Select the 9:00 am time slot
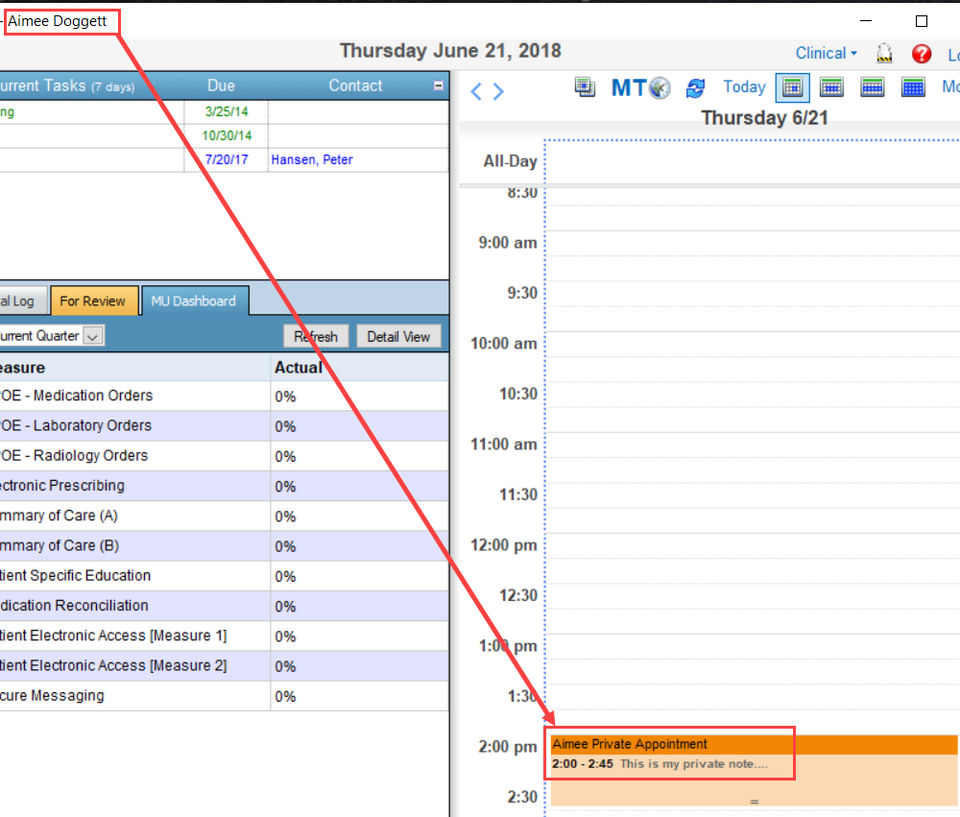The image size is (960, 817). coord(752,243)
